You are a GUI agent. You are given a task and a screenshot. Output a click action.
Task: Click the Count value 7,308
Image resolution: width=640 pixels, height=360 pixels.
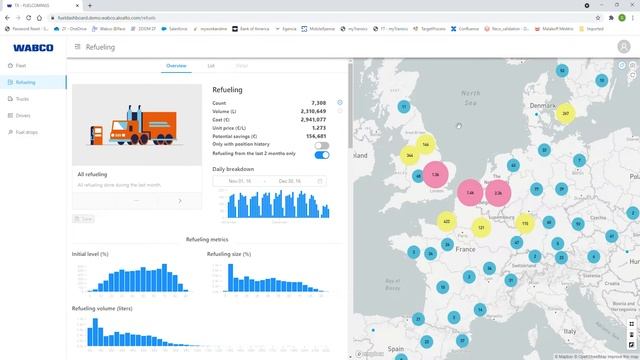pyautogui.click(x=319, y=103)
